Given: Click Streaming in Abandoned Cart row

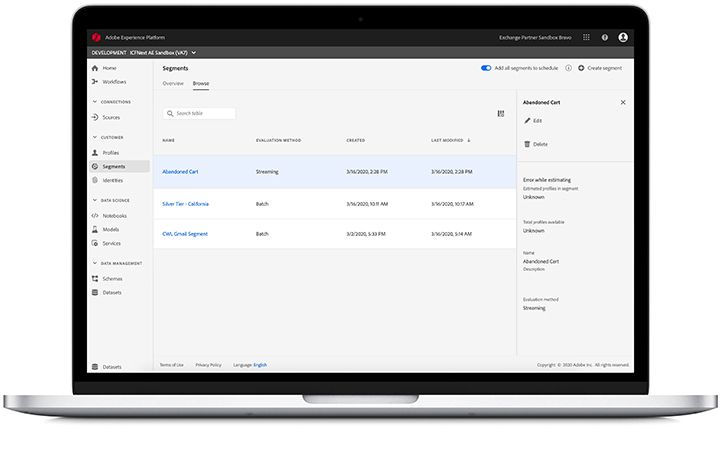Looking at the screenshot, I should point(267,171).
